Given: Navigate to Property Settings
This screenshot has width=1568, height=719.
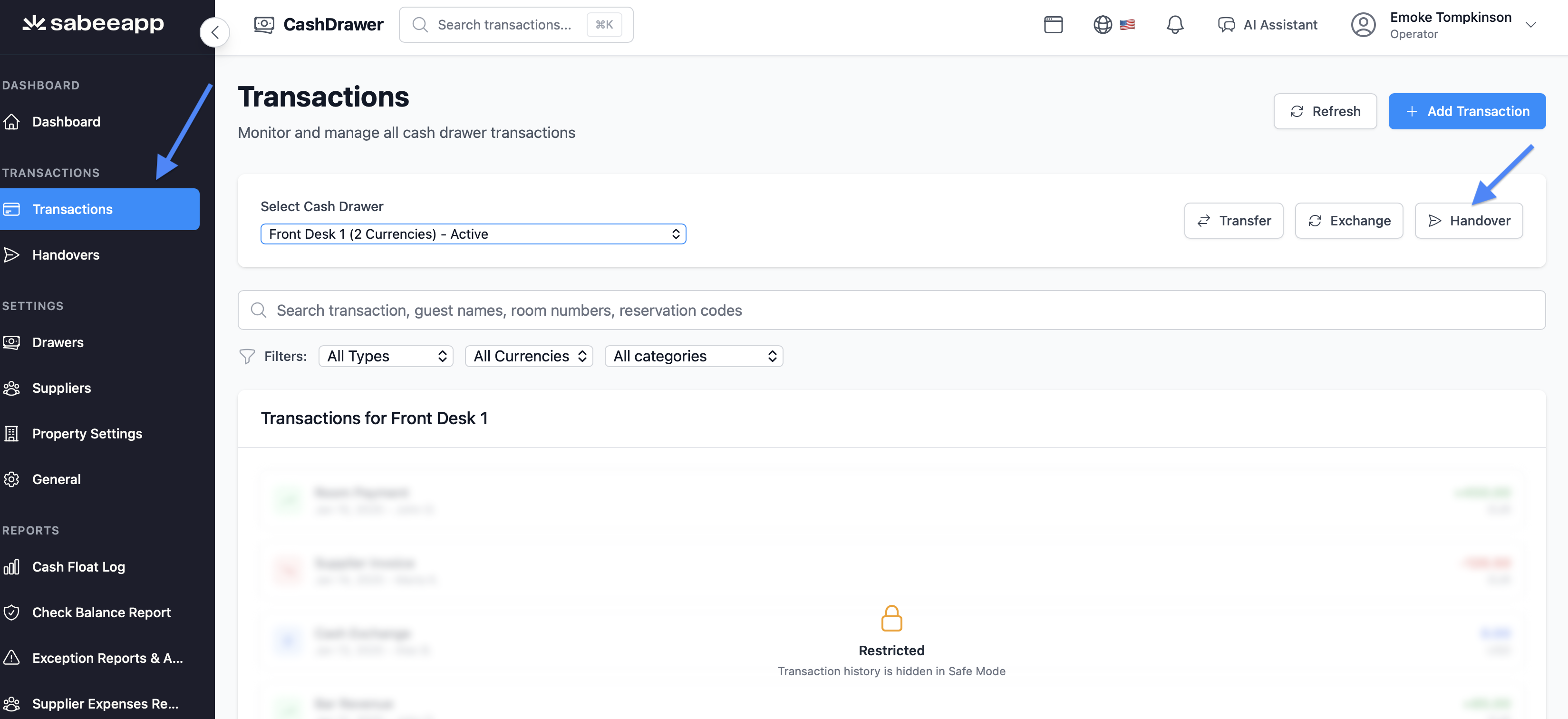Looking at the screenshot, I should 87,434.
